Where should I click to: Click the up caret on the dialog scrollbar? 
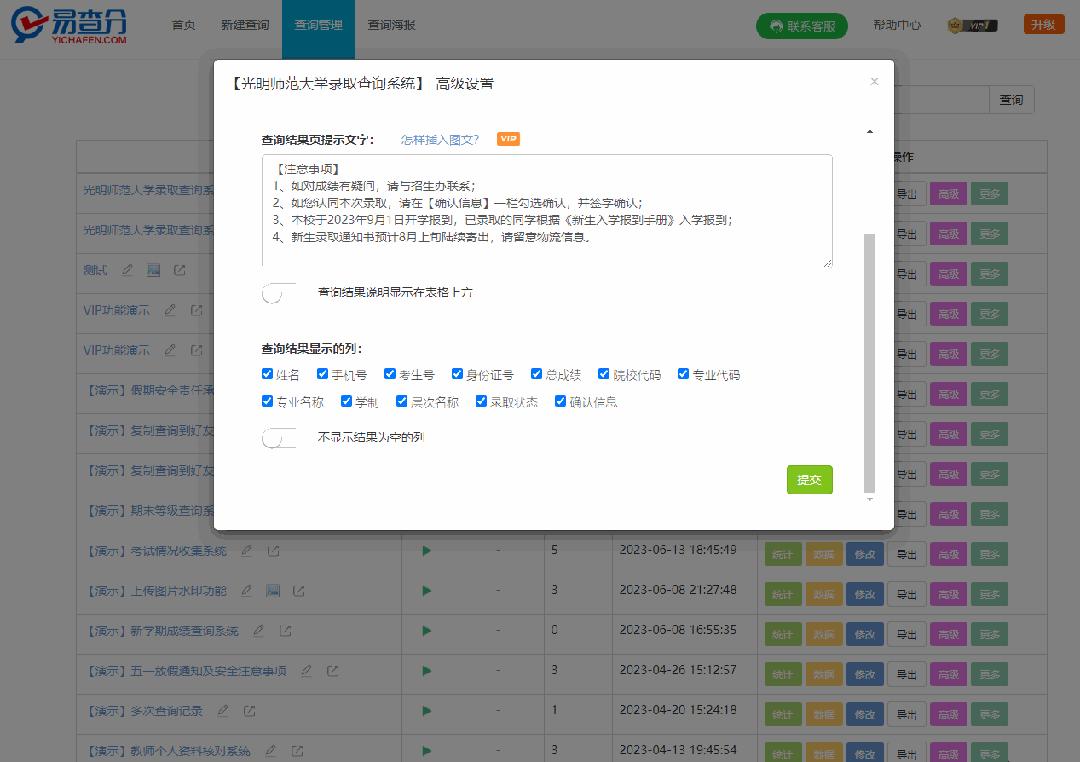870,130
